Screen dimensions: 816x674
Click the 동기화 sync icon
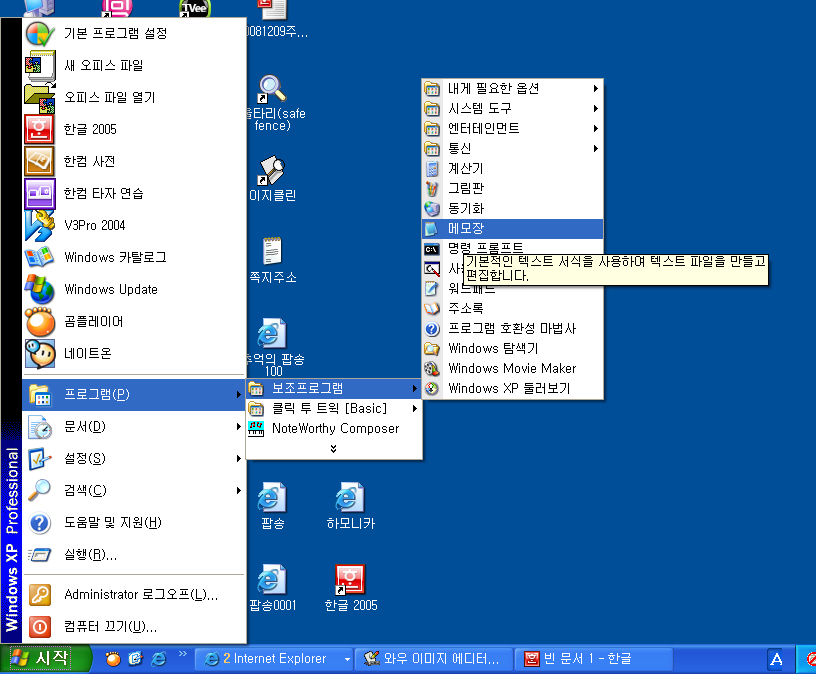(x=432, y=209)
